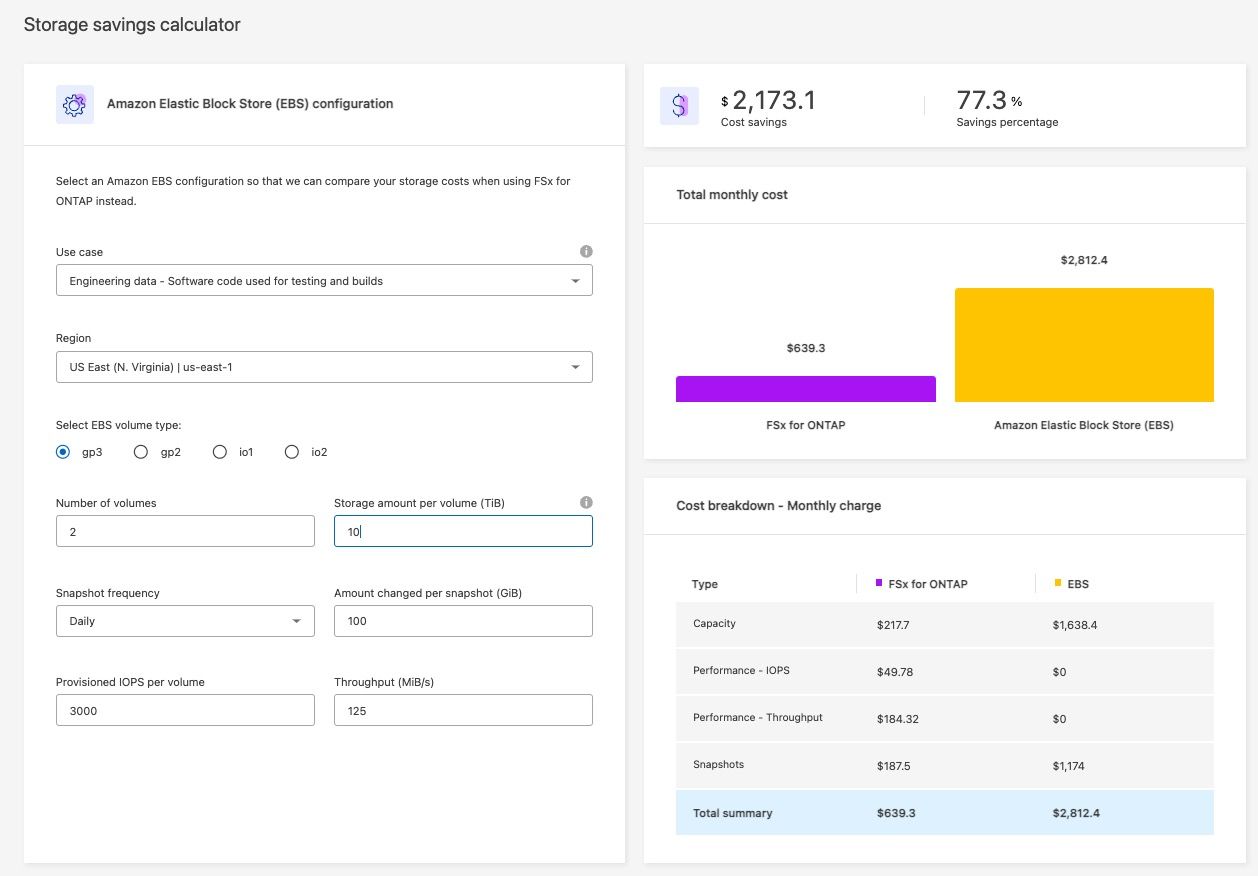Click the yellow EBS legend marker
Image resolution: width=1258 pixels, height=876 pixels.
point(1058,583)
